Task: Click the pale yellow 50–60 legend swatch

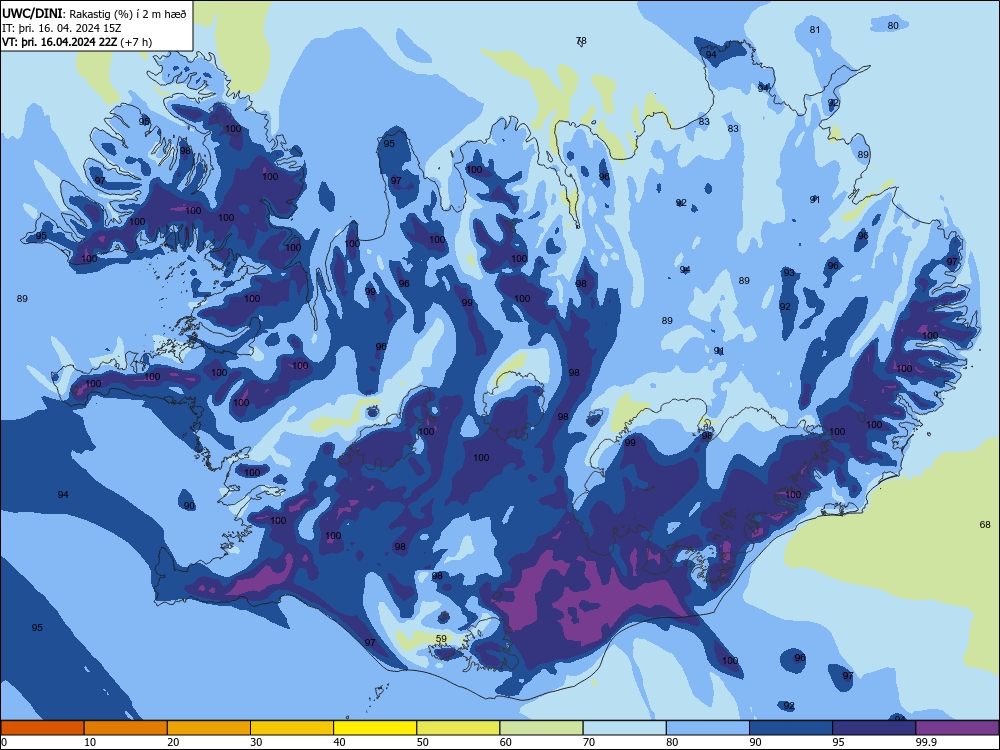Action: [x=458, y=728]
